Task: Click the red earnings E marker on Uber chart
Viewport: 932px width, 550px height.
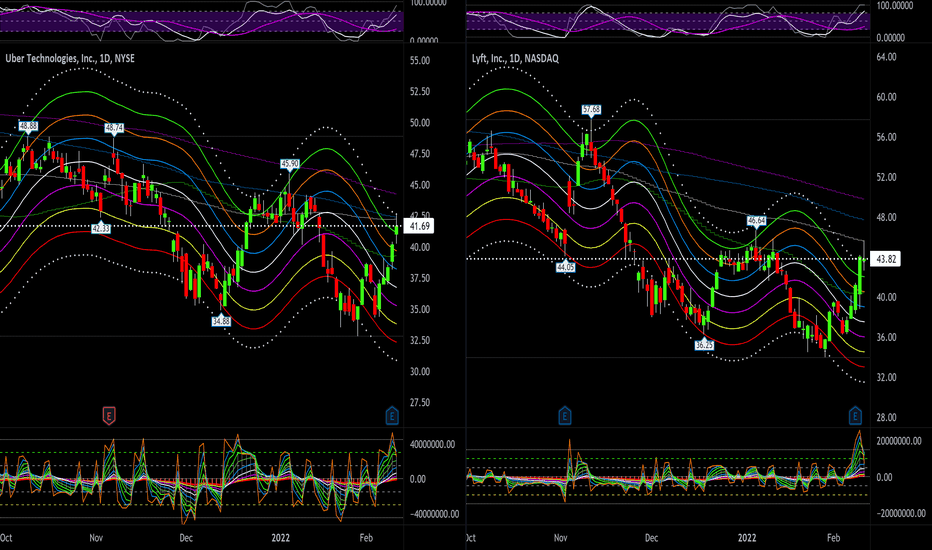Action: point(109,416)
